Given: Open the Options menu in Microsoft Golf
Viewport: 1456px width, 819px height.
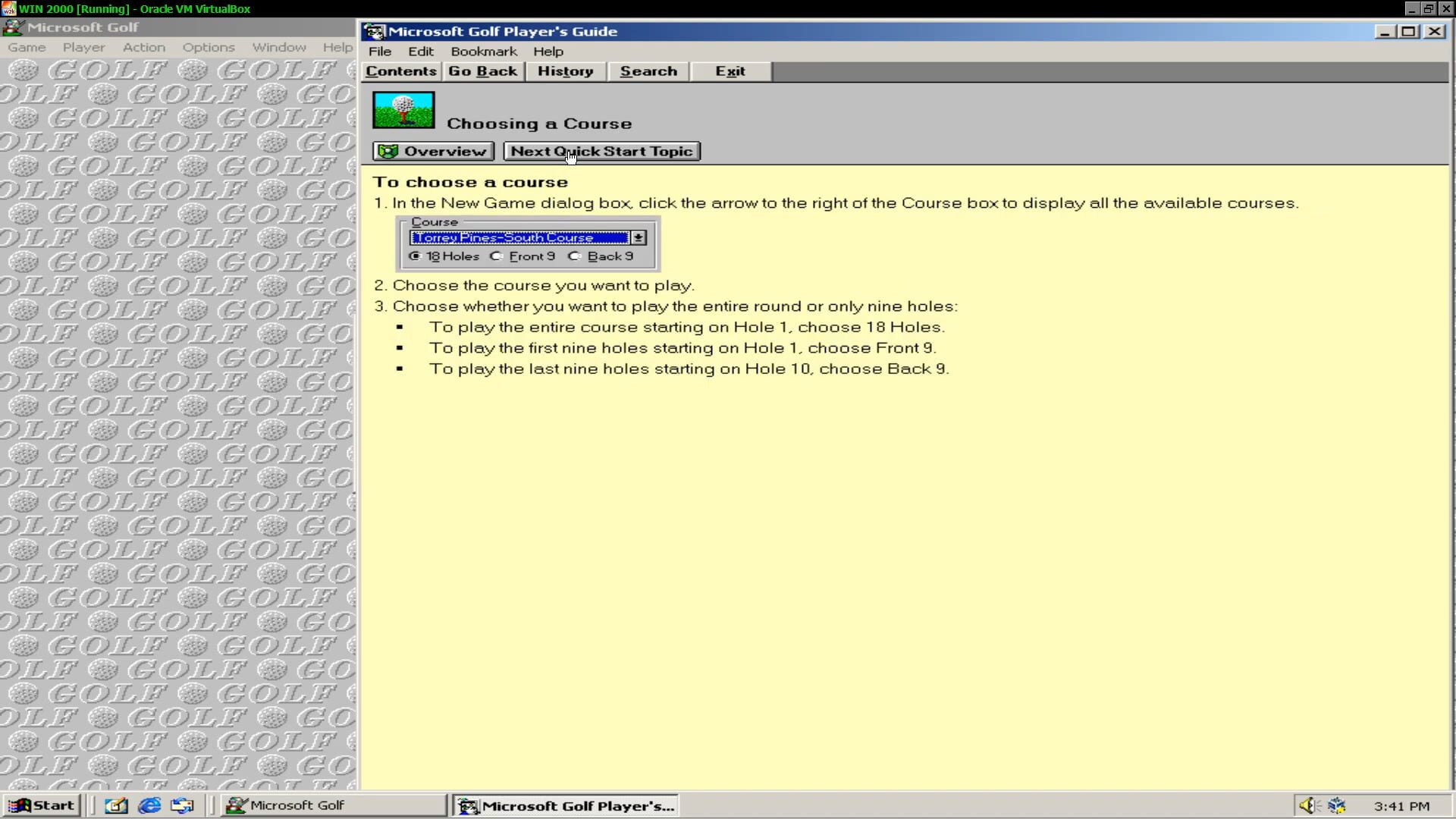Looking at the screenshot, I should click(208, 47).
